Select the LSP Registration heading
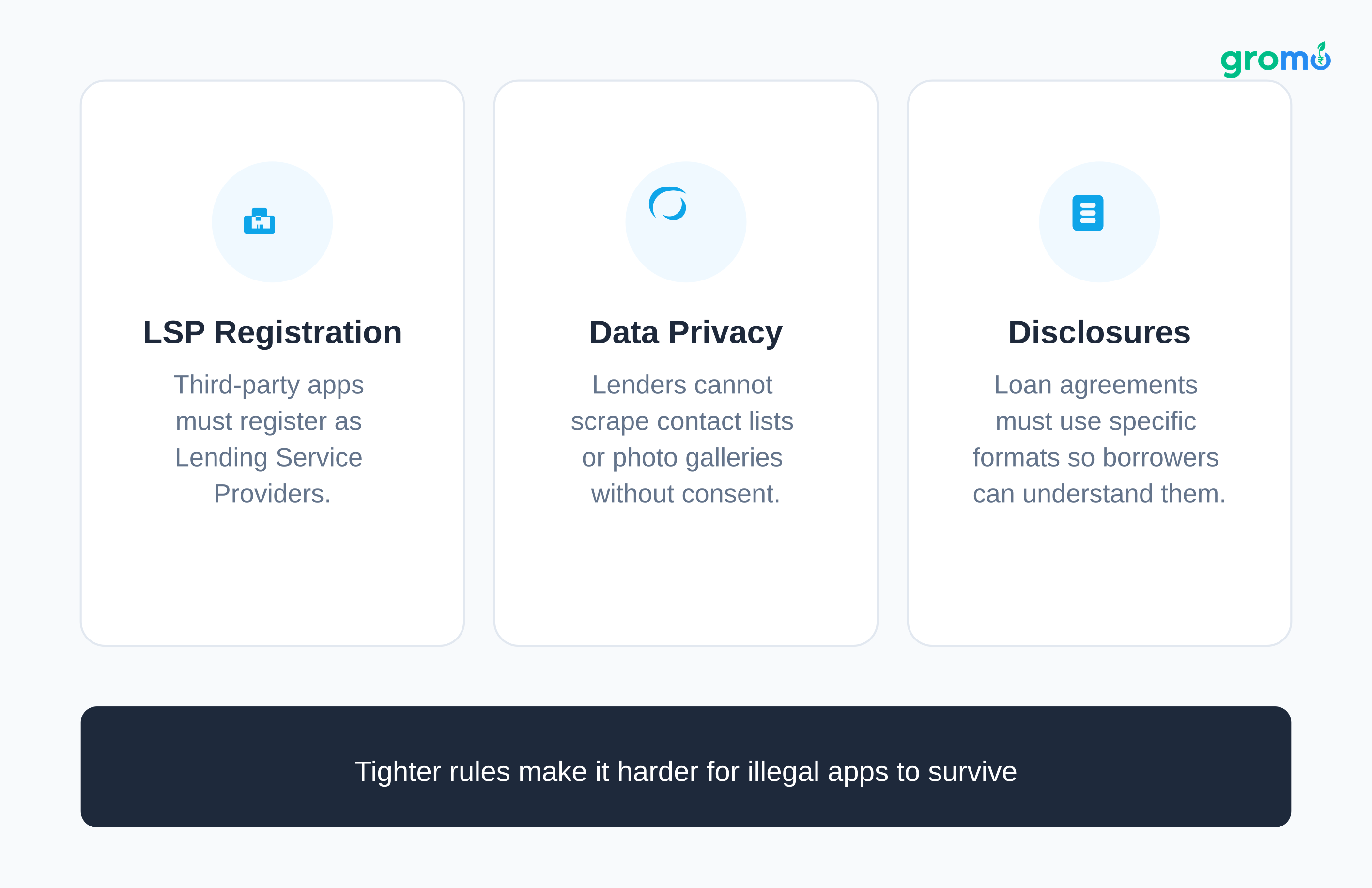Image resolution: width=1372 pixels, height=888 pixels. point(272,333)
